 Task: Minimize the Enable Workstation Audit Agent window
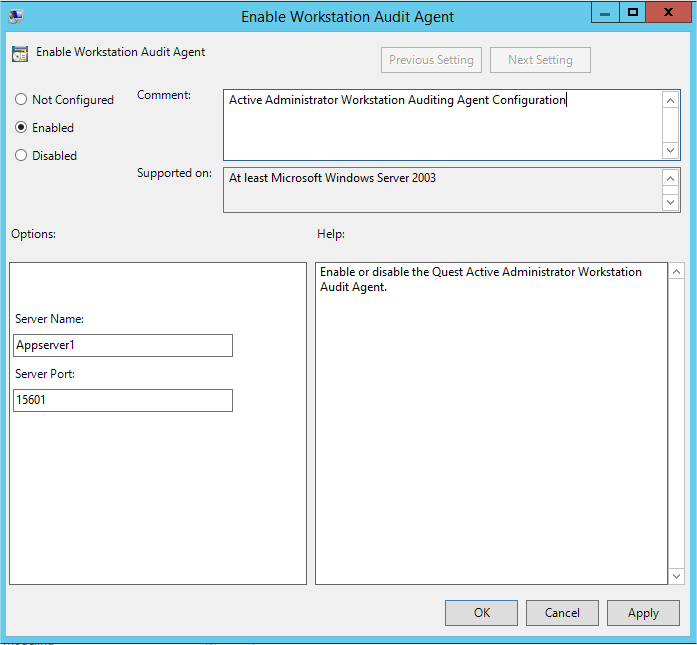tap(605, 13)
